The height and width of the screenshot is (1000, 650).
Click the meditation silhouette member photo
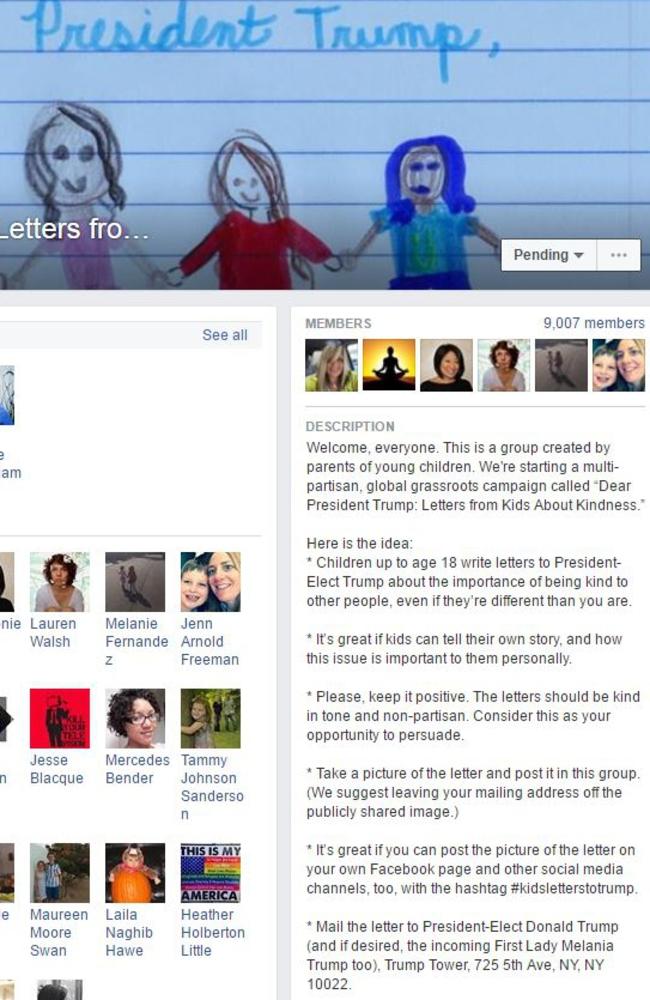389,365
